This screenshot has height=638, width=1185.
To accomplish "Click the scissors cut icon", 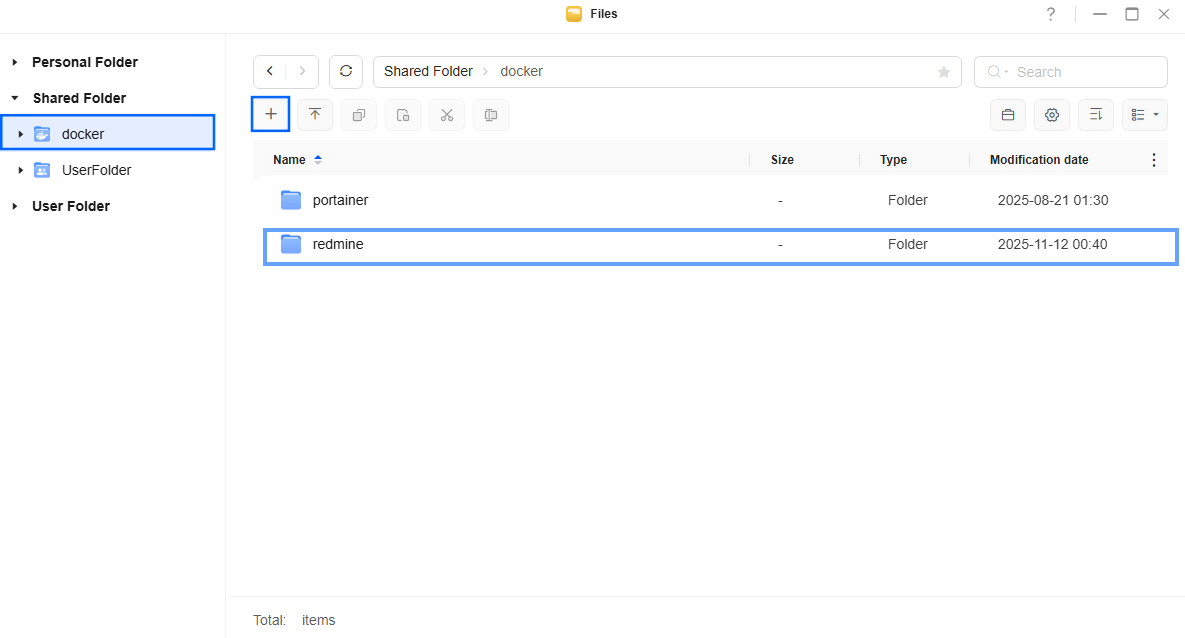I will [x=447, y=115].
